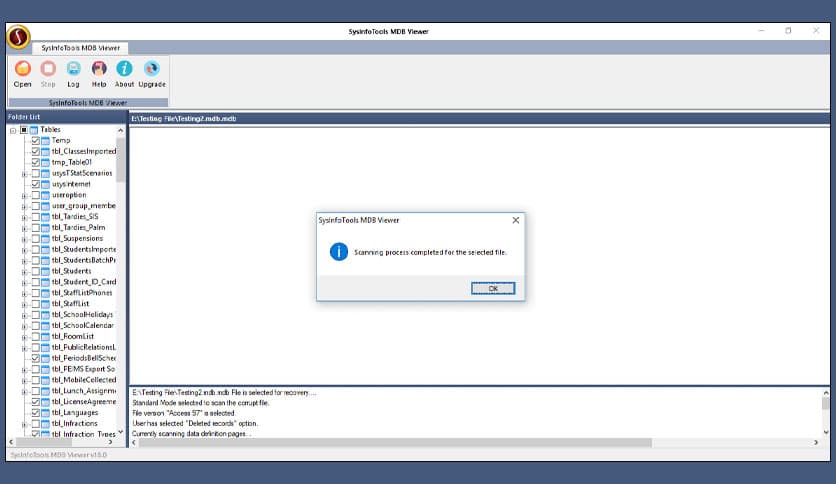Expand the tbl_RoomList node
Image resolution: width=836 pixels, height=484 pixels.
point(24,337)
